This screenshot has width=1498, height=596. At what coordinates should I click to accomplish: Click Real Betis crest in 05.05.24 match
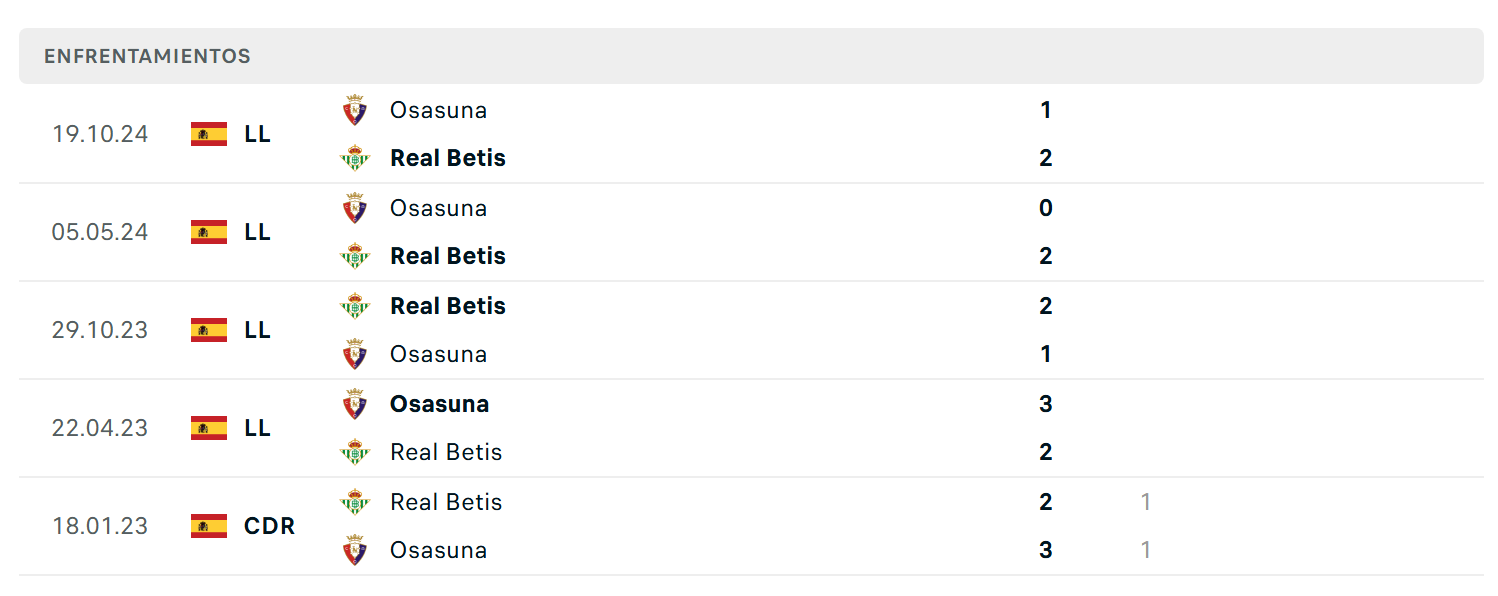354,256
